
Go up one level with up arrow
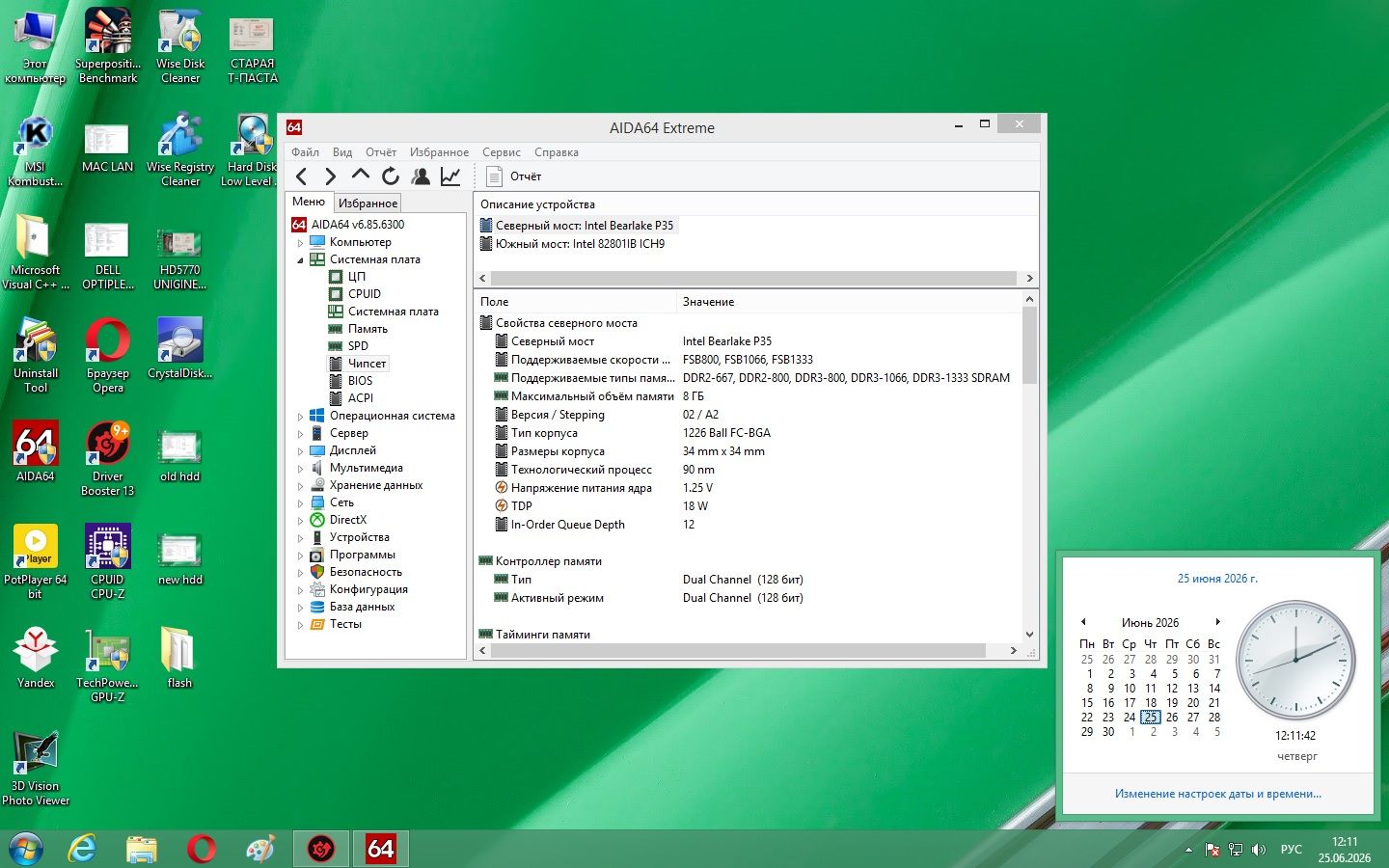pos(361,176)
